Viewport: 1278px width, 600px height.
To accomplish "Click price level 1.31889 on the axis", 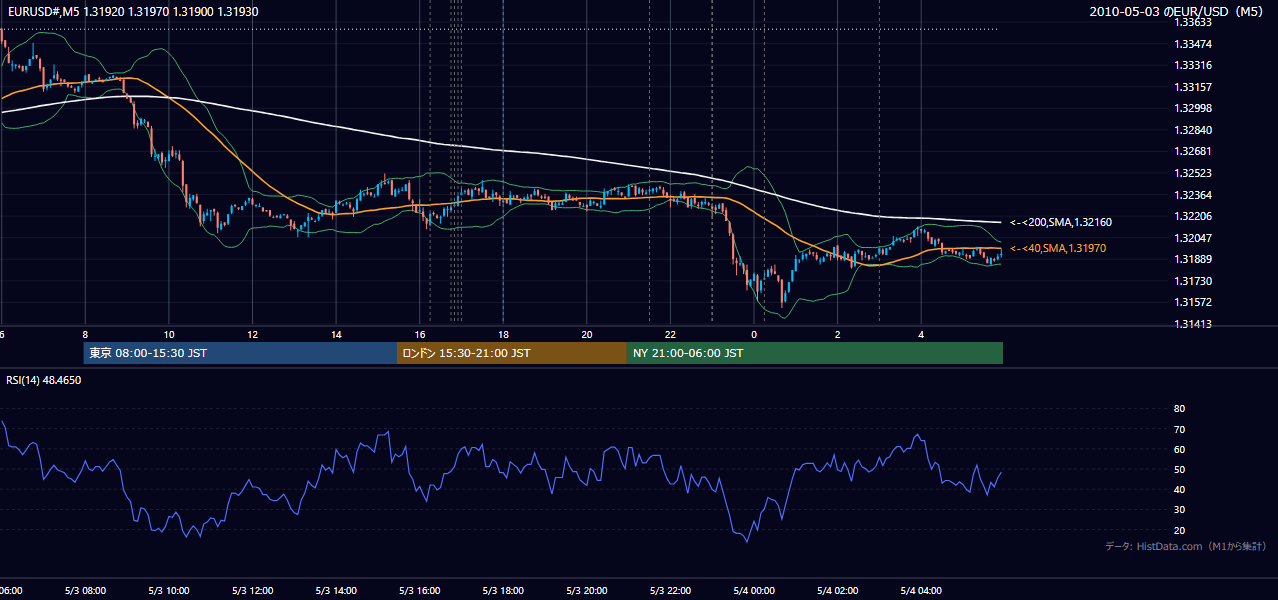I will [x=1193, y=260].
